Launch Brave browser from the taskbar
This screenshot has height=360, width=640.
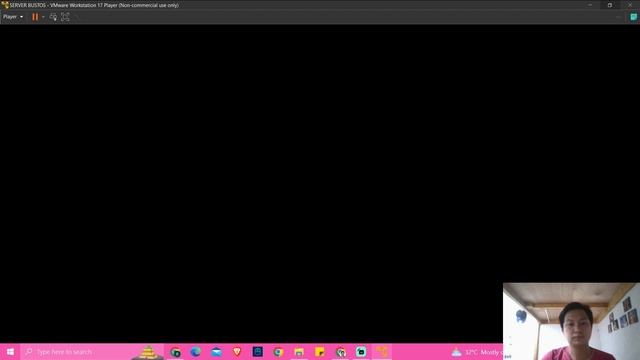coord(237,352)
